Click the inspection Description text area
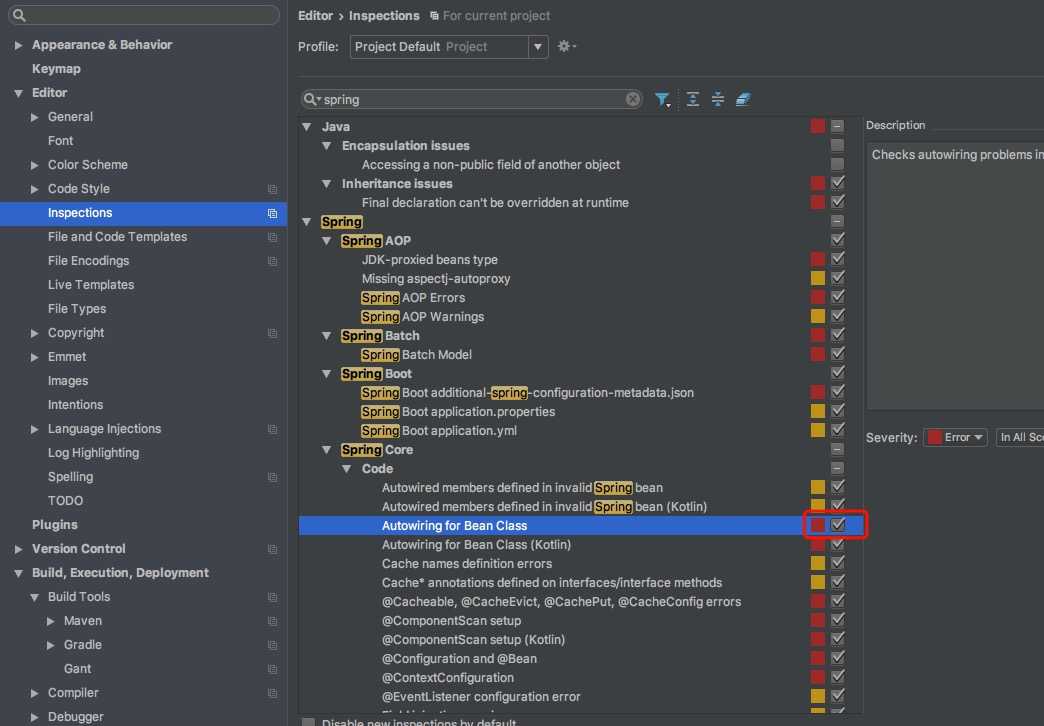Screen dimensions: 1044x726 click(955, 276)
